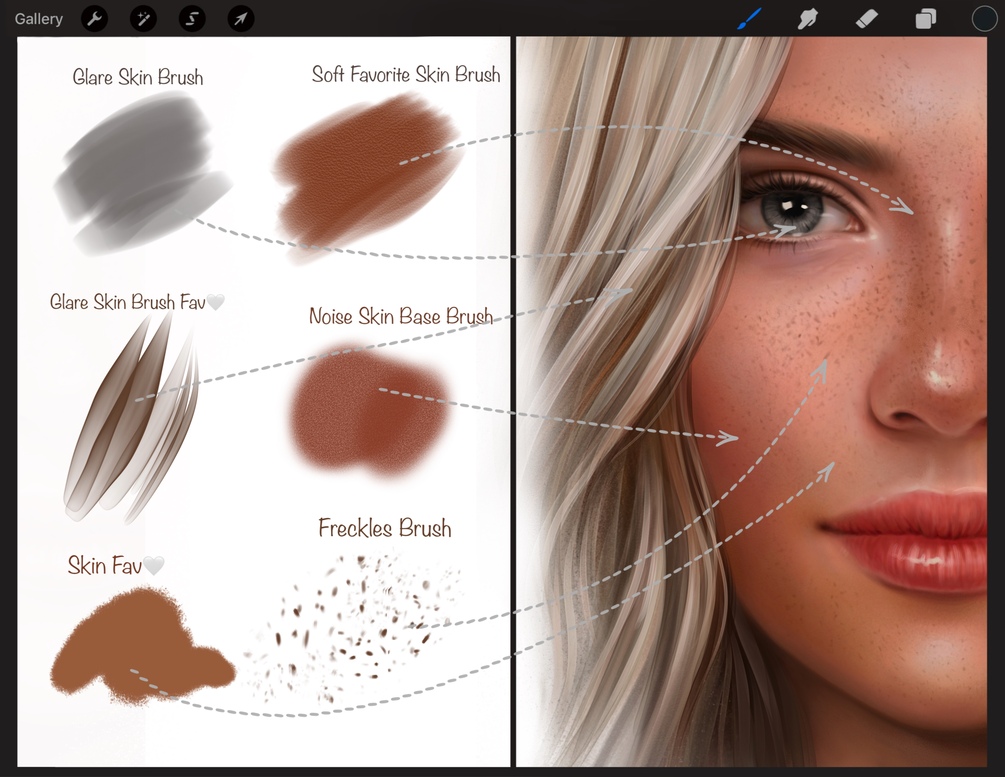This screenshot has height=777, width=1005.
Task: Open the color picker circle
Action: 984,19
